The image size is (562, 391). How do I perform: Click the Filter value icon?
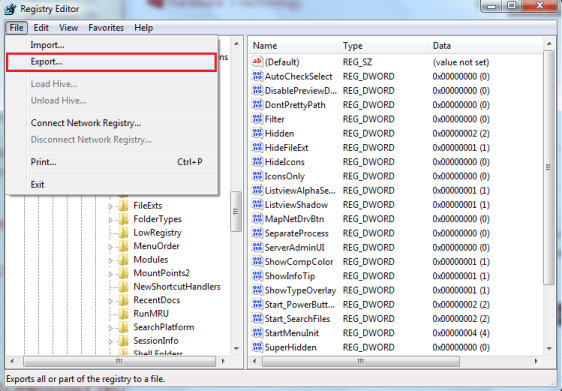click(x=257, y=119)
